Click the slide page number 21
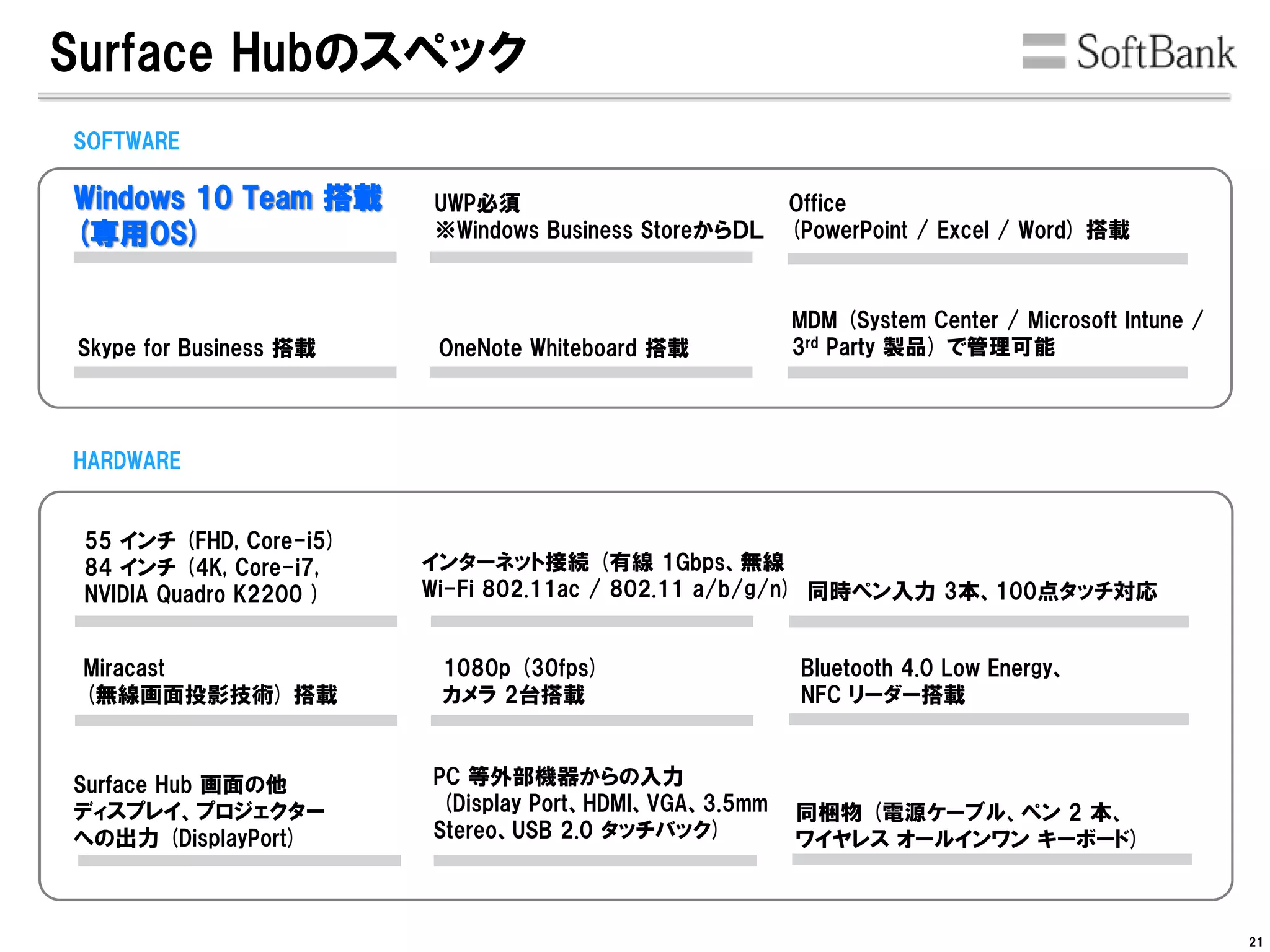The image size is (1270, 952). pos(1256,942)
